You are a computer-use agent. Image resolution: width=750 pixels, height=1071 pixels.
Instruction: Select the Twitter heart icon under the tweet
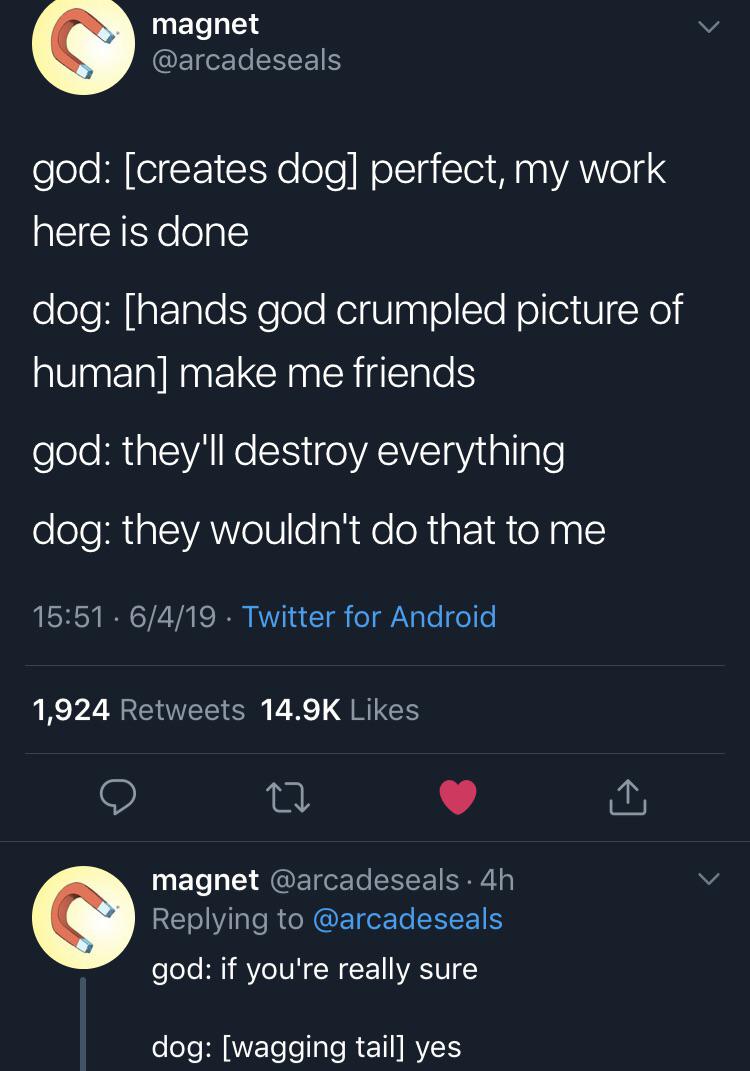click(x=457, y=797)
